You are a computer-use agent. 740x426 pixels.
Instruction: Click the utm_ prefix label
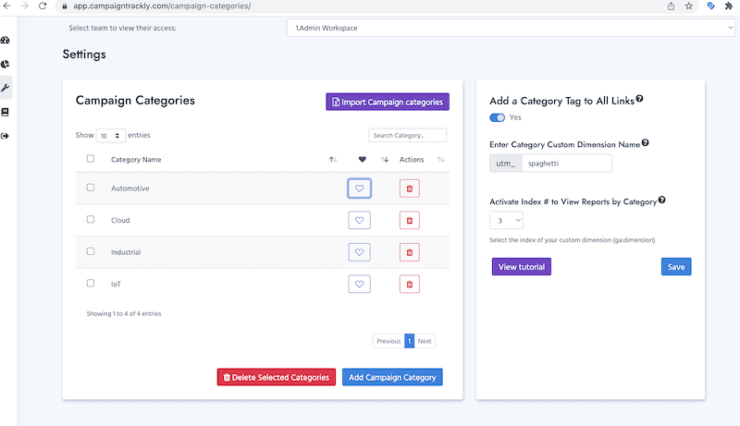[505, 163]
